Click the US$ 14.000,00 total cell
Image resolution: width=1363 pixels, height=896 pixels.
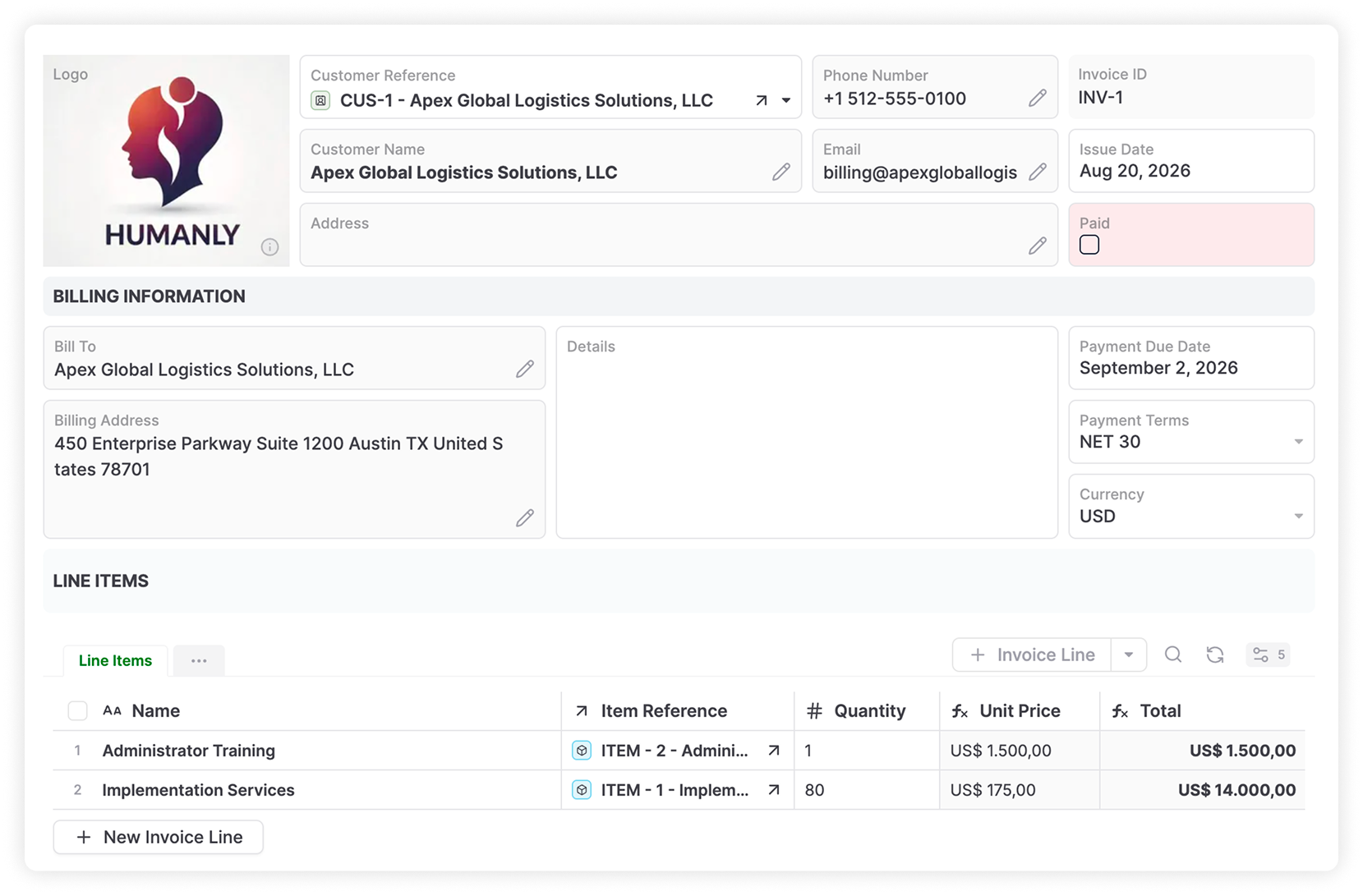click(1202, 790)
